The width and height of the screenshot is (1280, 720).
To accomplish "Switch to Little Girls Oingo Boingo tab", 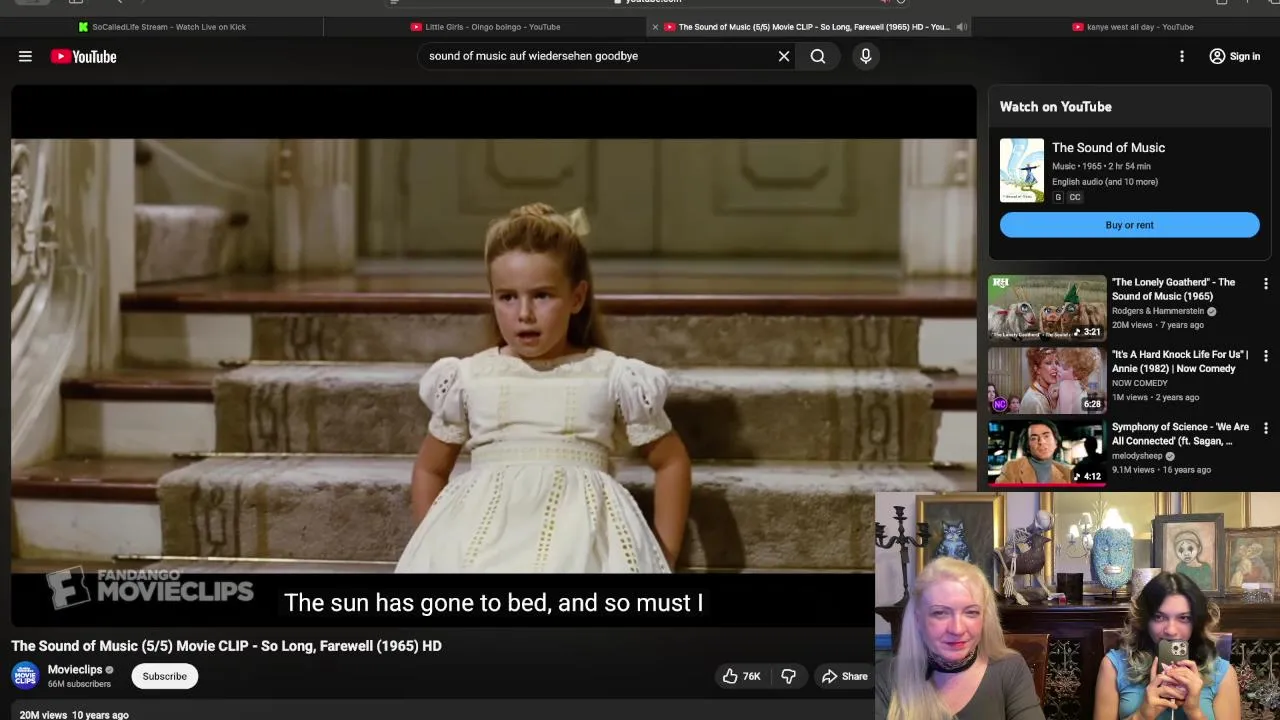I will 486,27.
